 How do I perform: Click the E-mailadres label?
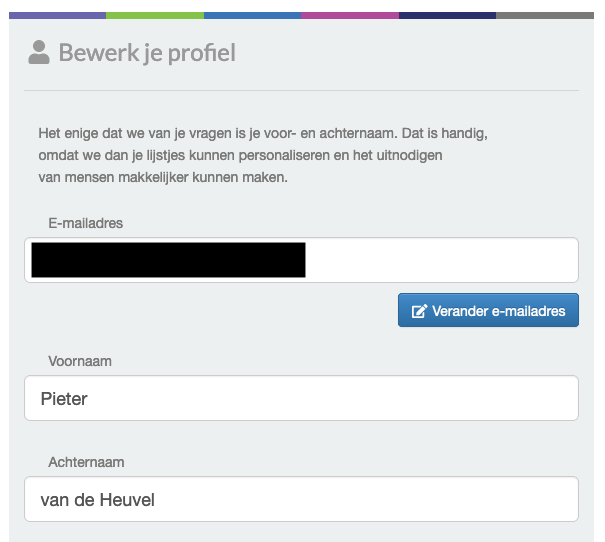click(85, 223)
